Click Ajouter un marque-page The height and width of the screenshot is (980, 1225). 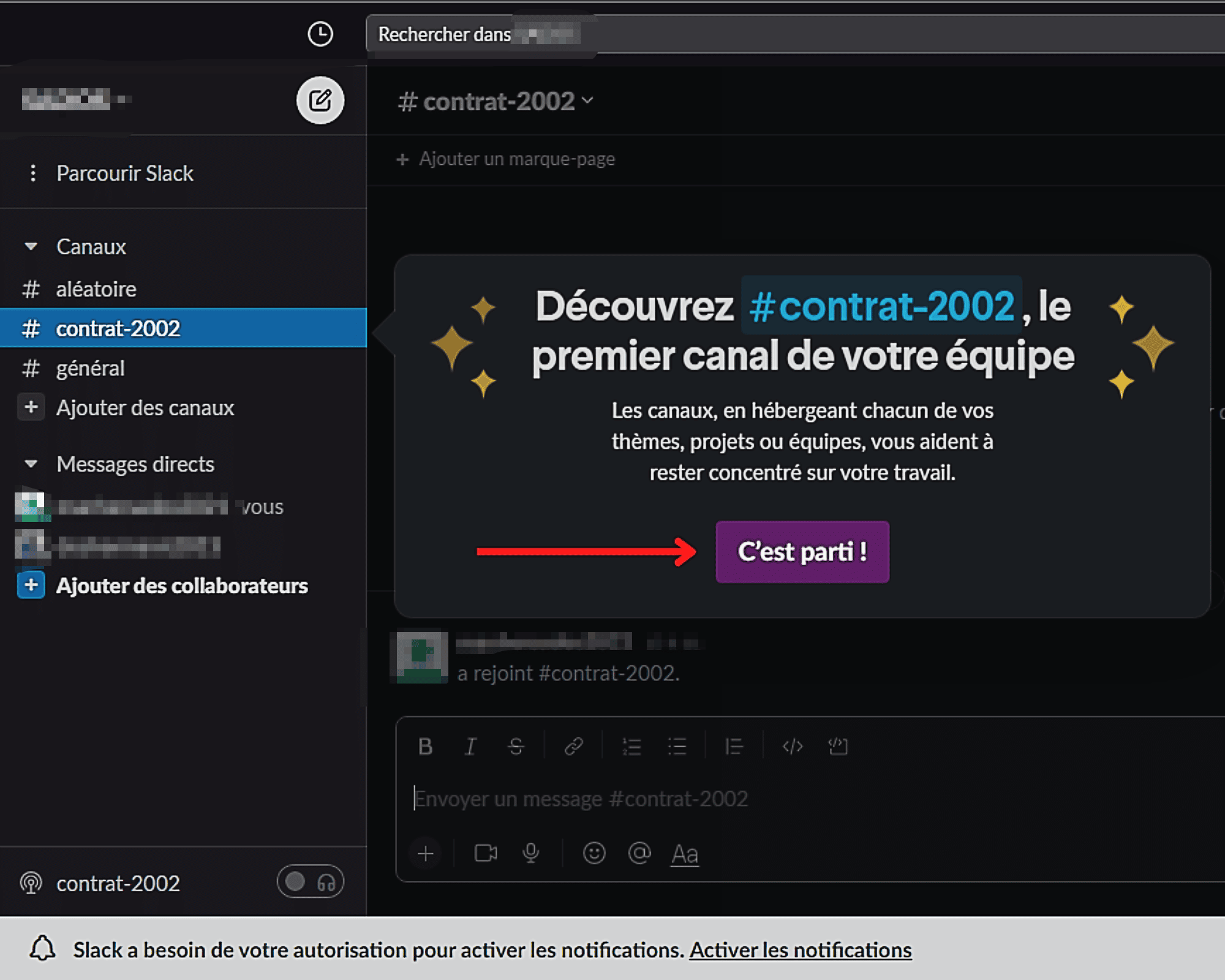pyautogui.click(x=505, y=159)
